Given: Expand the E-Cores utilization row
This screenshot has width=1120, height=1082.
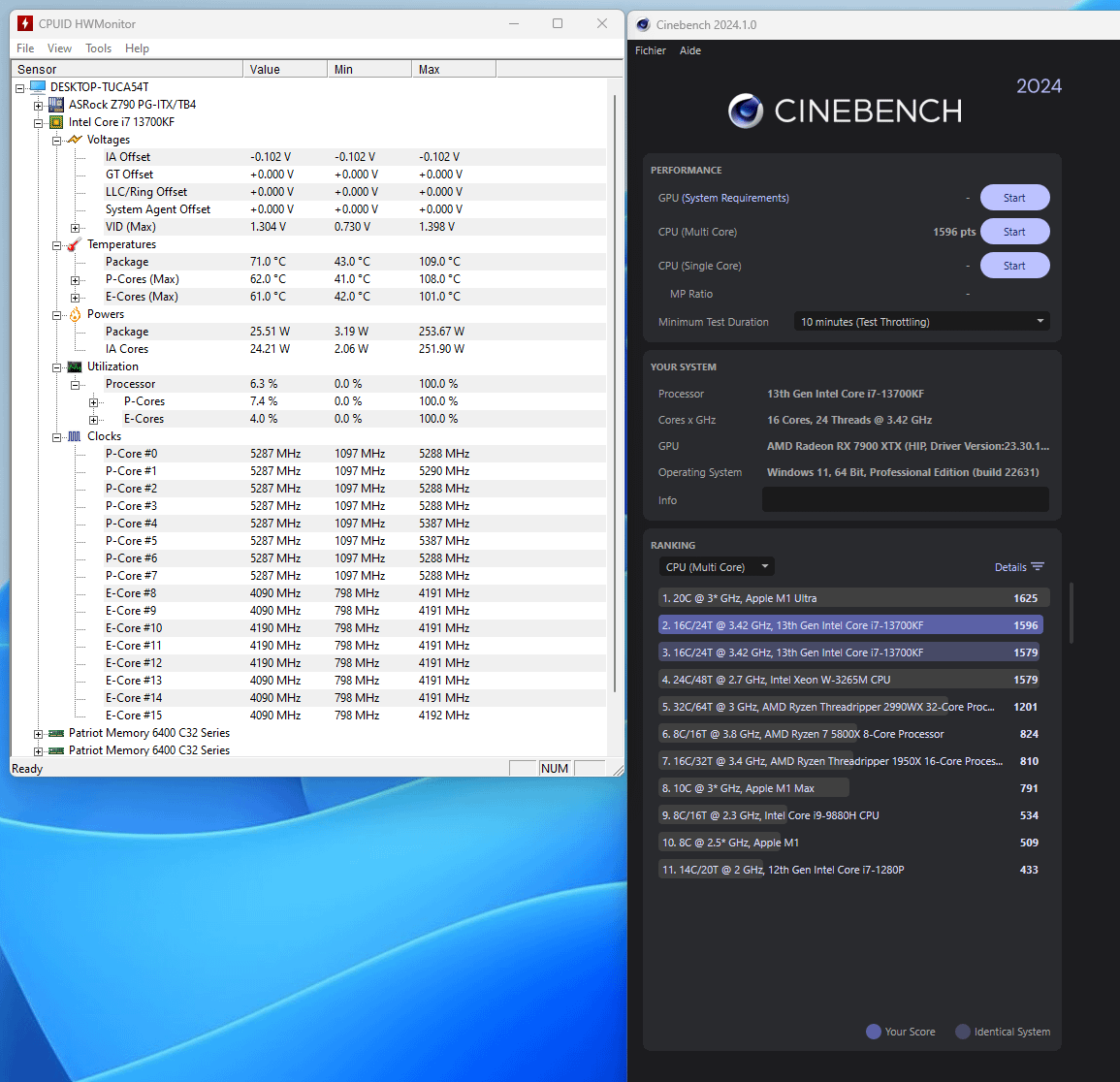Looking at the screenshot, I should pyautogui.click(x=93, y=420).
